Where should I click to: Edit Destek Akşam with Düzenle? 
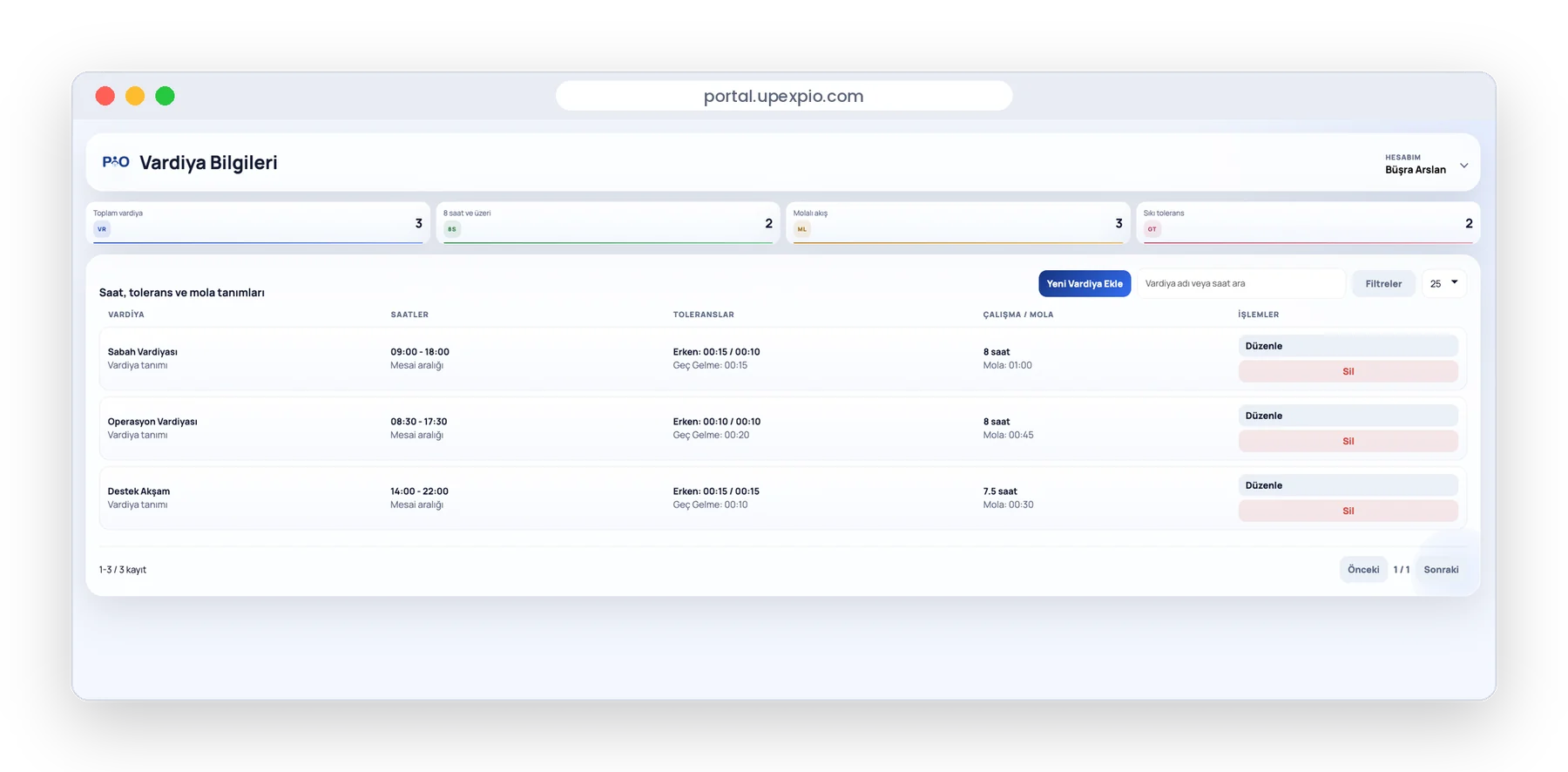(x=1348, y=485)
